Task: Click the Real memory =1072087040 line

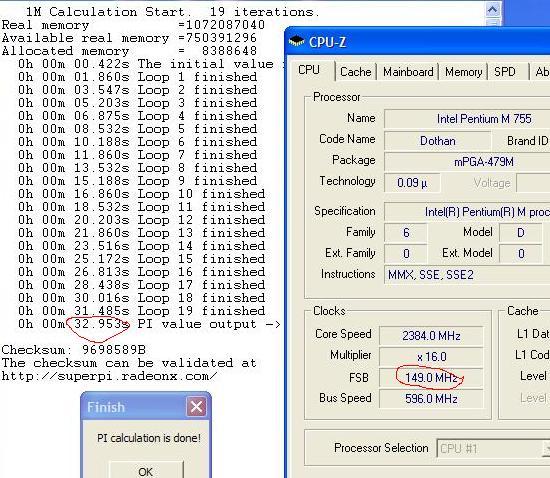Action: (133, 25)
